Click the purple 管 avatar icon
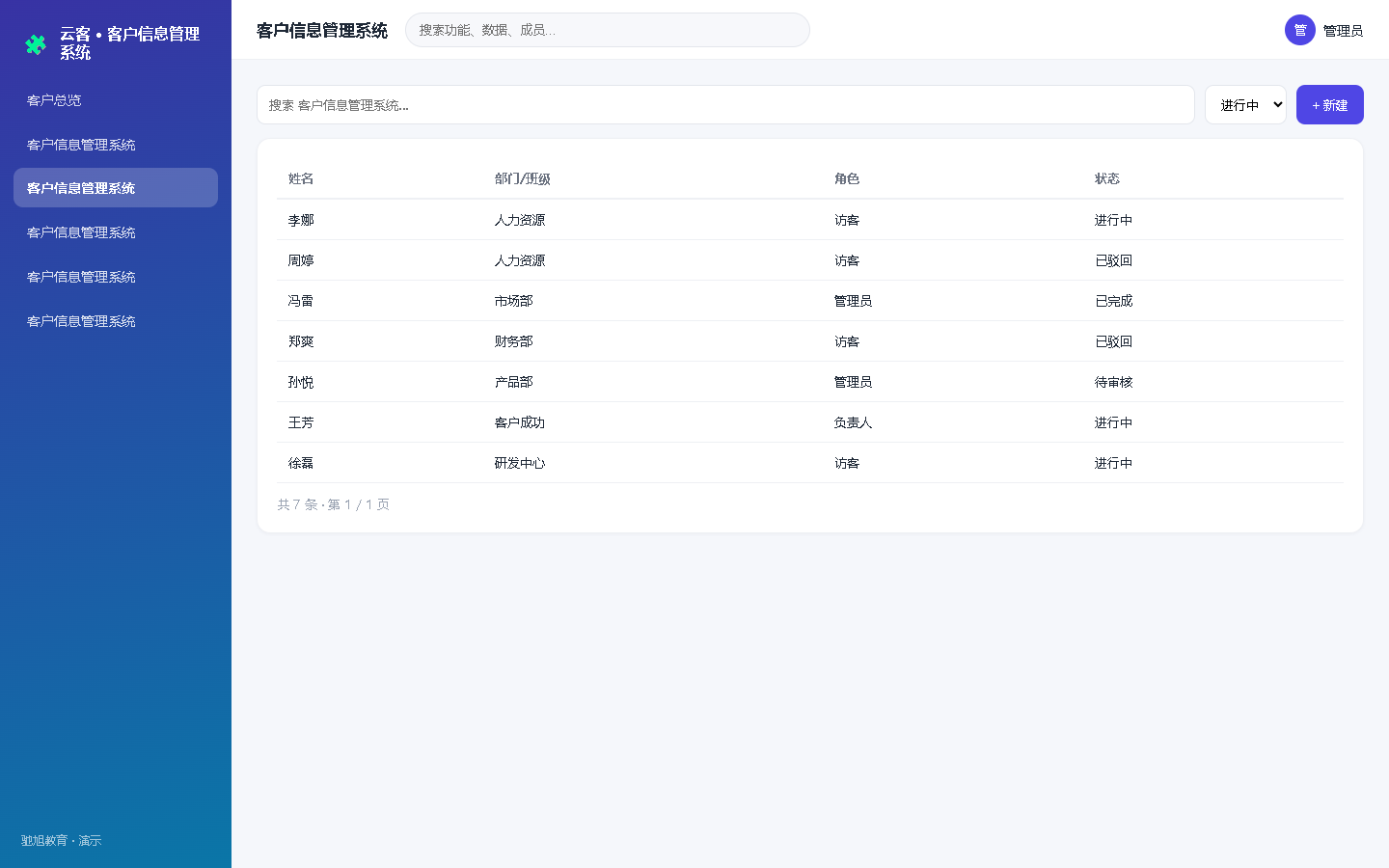Image resolution: width=1389 pixels, height=868 pixels. [1300, 30]
